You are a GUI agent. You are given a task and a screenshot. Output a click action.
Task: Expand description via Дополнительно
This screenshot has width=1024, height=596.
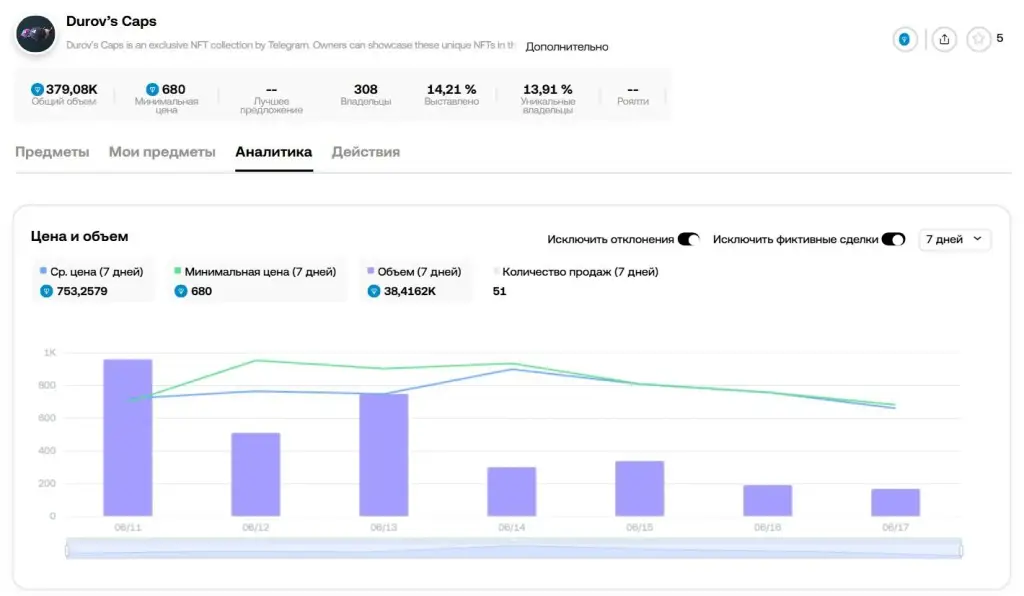[567, 46]
